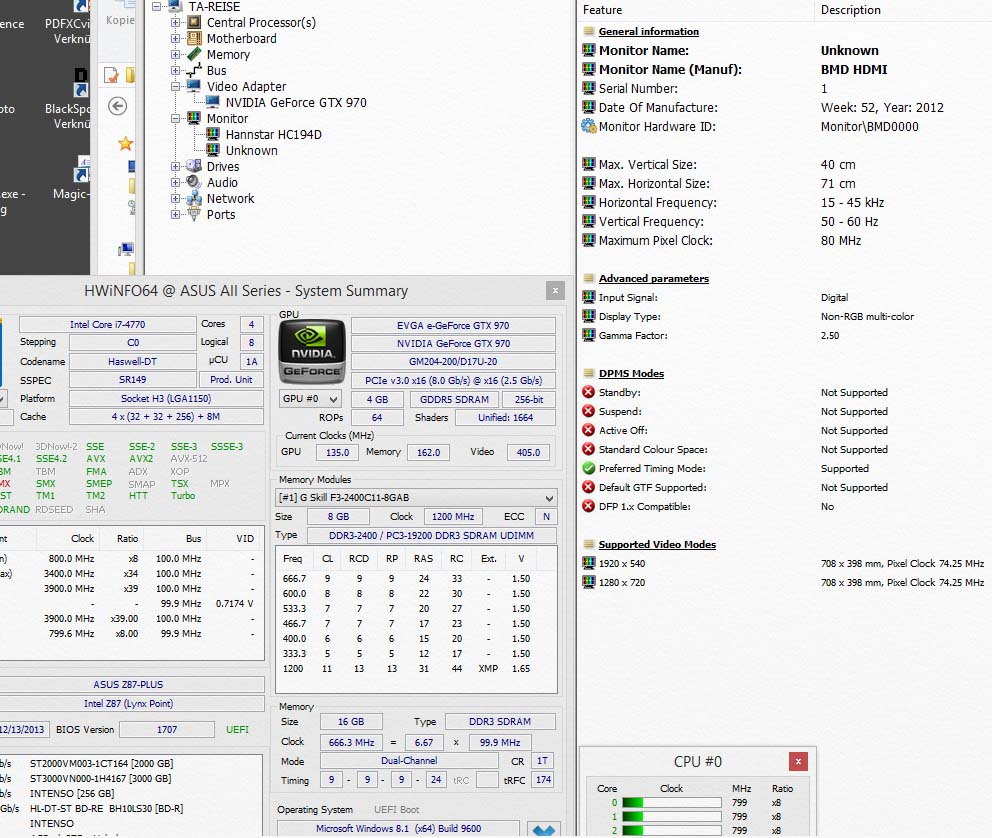Click the Microsoft Windows 8.1 build field
Screen dimensions: 992x838
(398, 829)
